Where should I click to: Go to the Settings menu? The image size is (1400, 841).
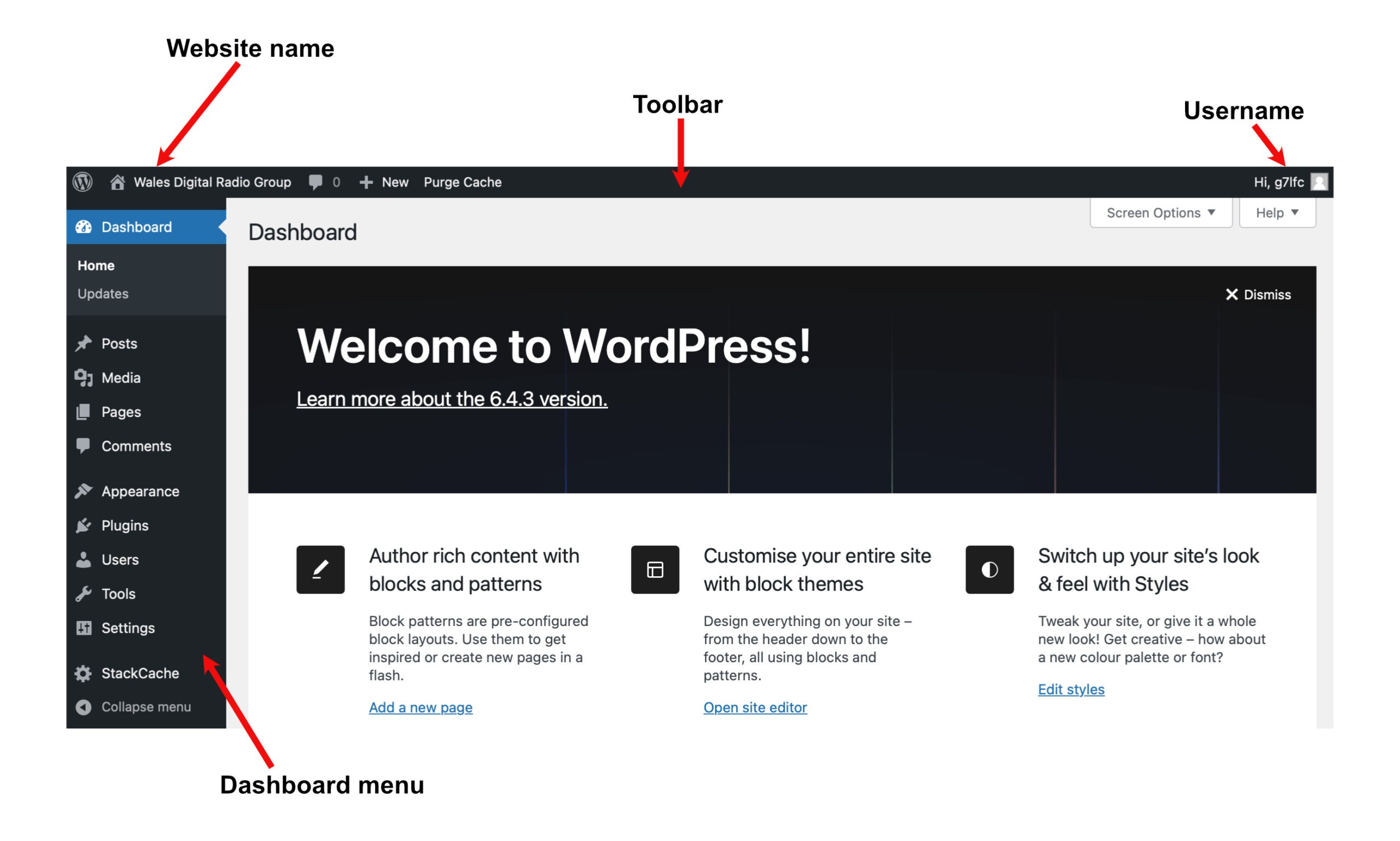tap(146, 628)
